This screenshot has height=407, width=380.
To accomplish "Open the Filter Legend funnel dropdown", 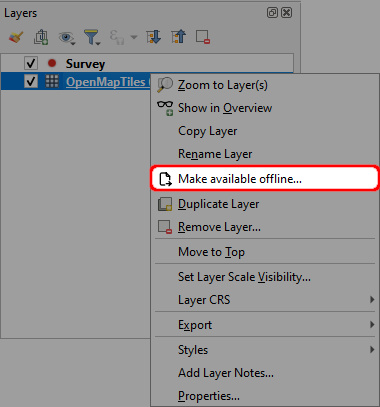I will (x=92, y=37).
